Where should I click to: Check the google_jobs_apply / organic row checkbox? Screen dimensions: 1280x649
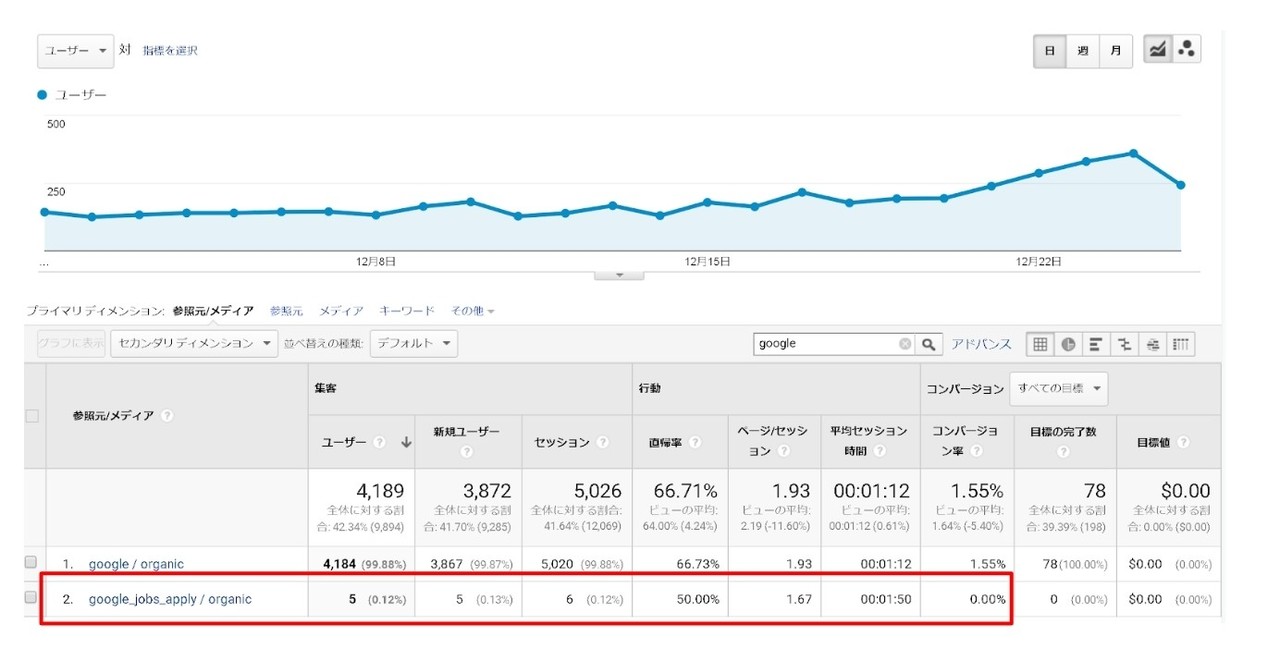(x=31, y=598)
